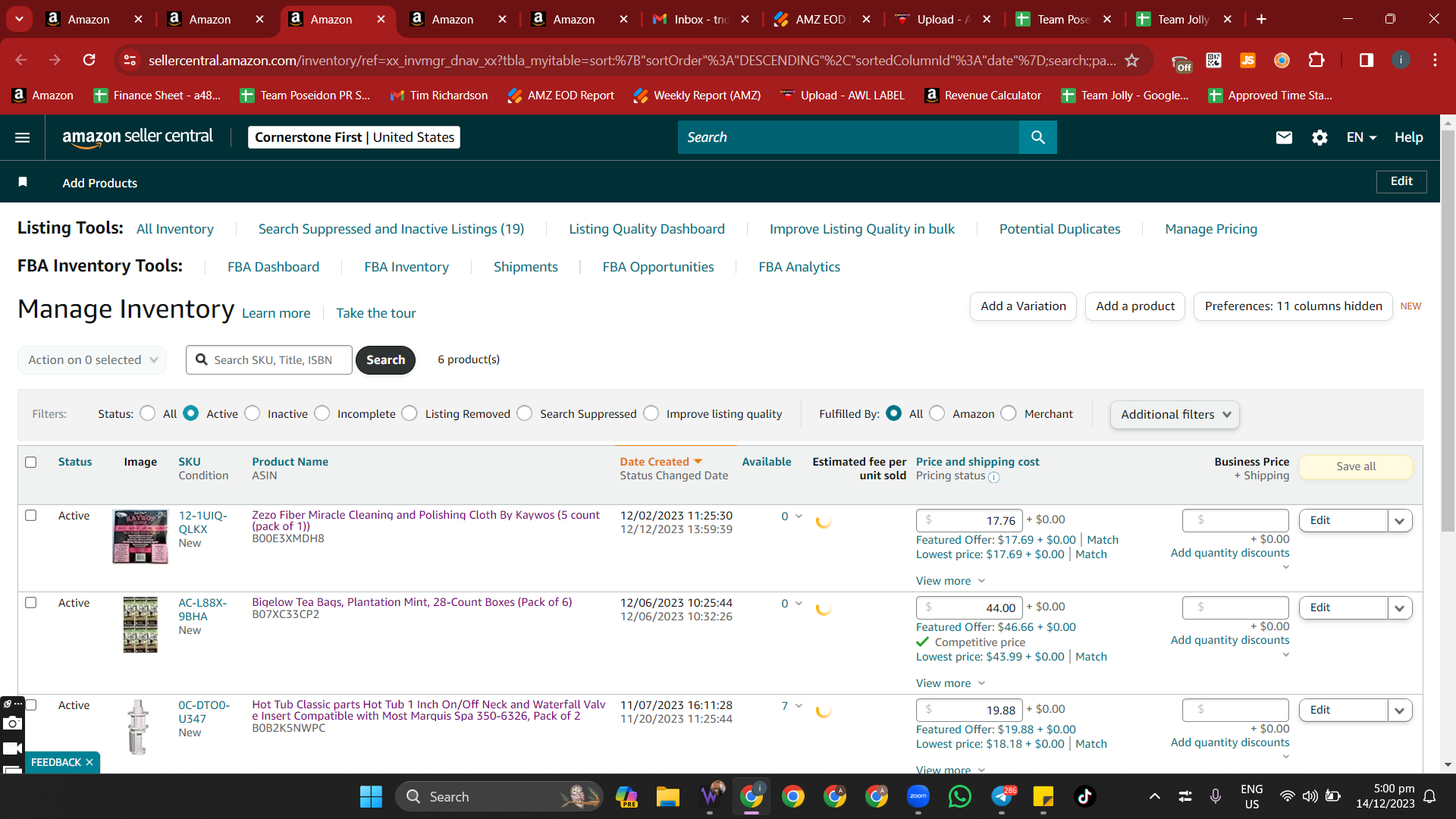Image resolution: width=1456 pixels, height=819 pixels.
Task: Check the Zezo Fiber Cleaning Cloth row checkbox
Action: click(31, 516)
